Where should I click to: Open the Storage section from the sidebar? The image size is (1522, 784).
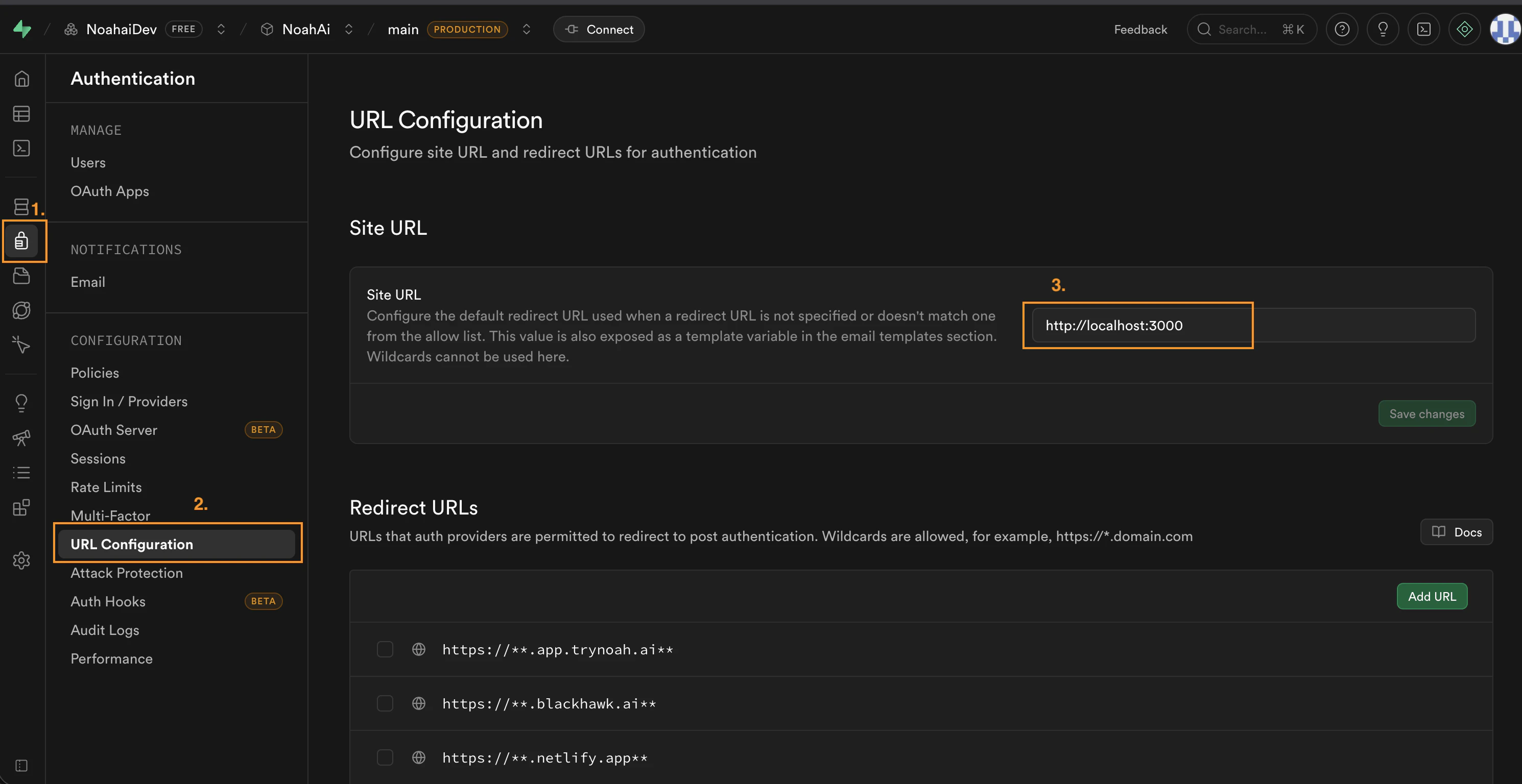21,276
